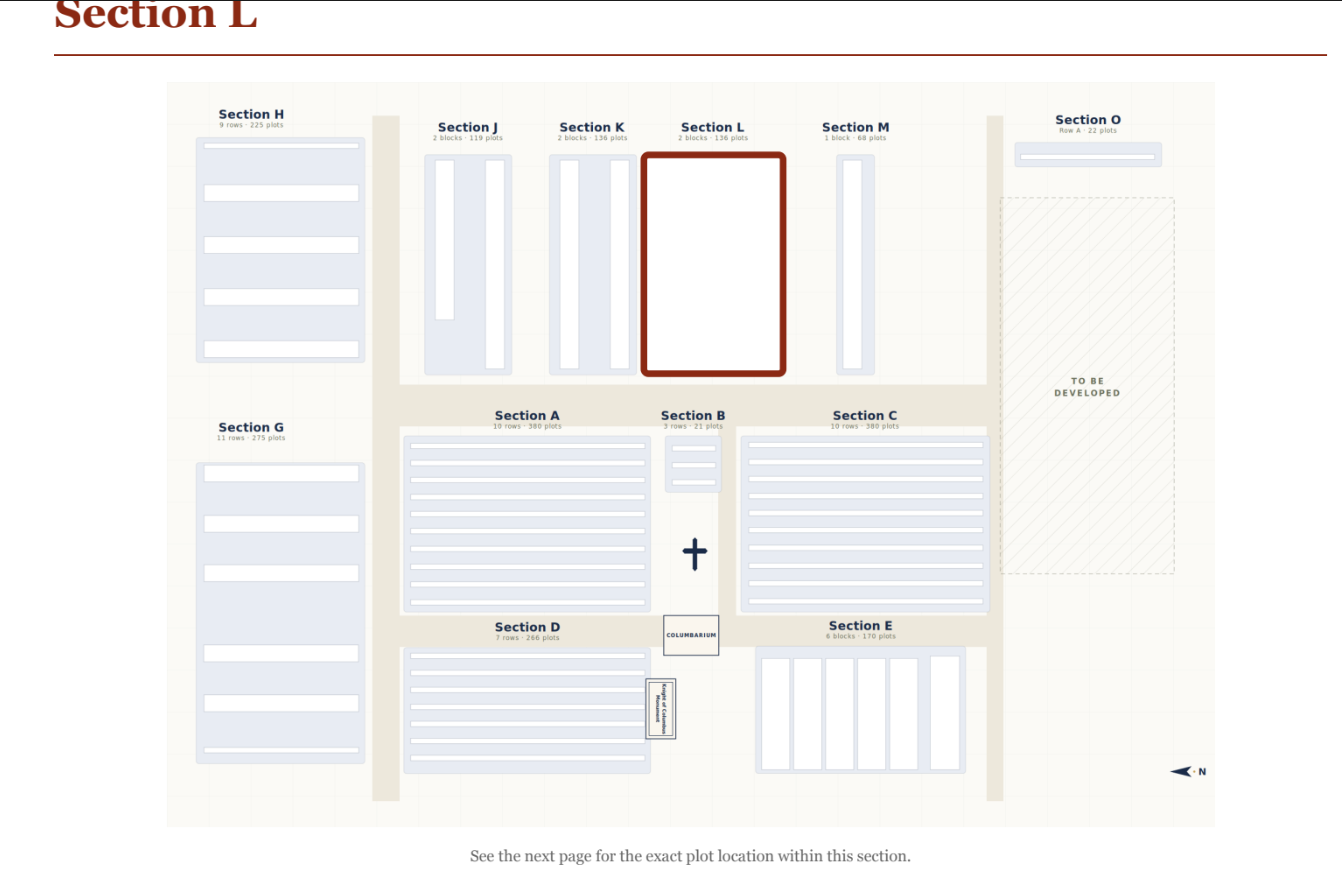Image resolution: width=1342 pixels, height=873 pixels.
Task: Click the Section J label
Action: coord(468,127)
